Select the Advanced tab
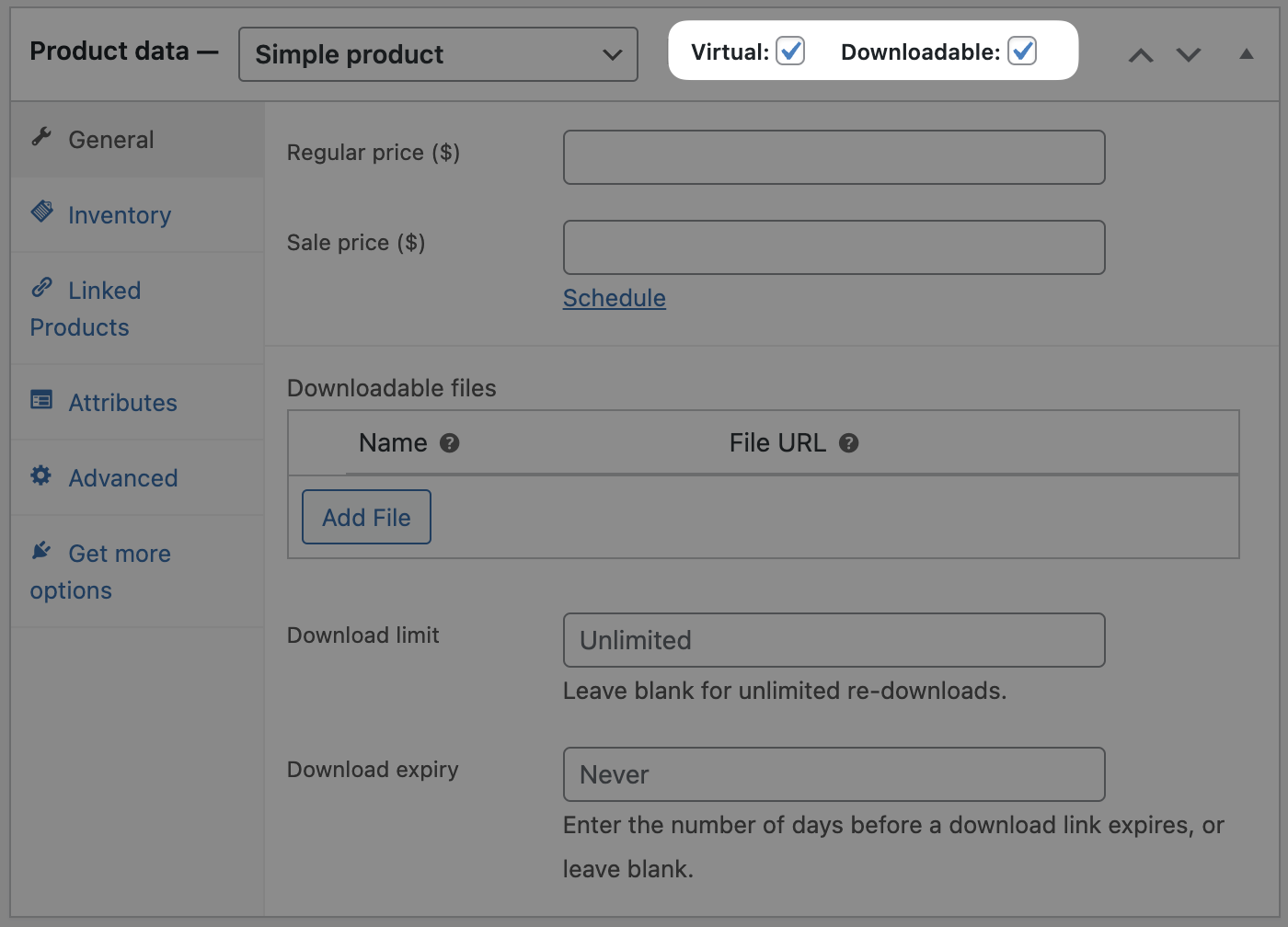 [x=137, y=478]
